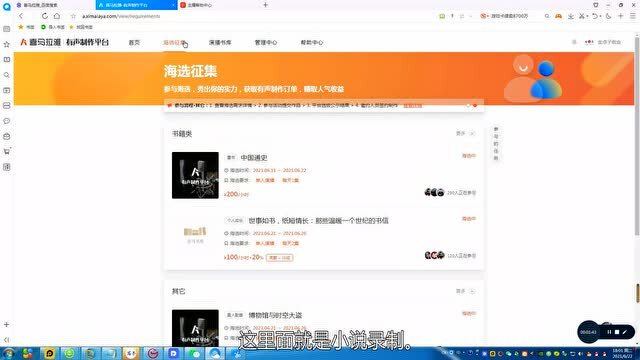This screenshot has height=360, width=640.
Task: Open the 演播书库 navigation item
Action: coord(220,42)
